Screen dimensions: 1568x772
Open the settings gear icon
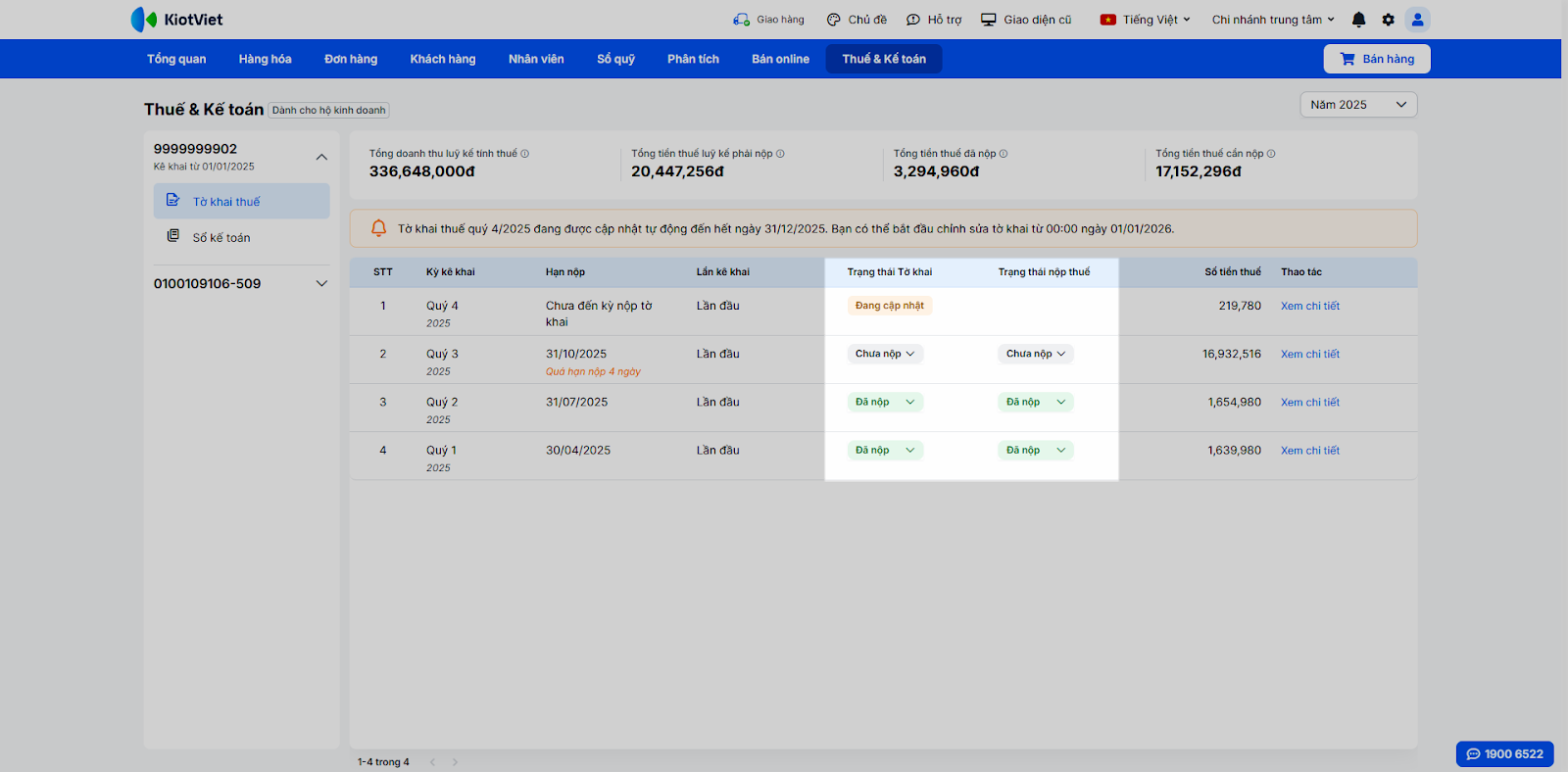[x=1388, y=20]
